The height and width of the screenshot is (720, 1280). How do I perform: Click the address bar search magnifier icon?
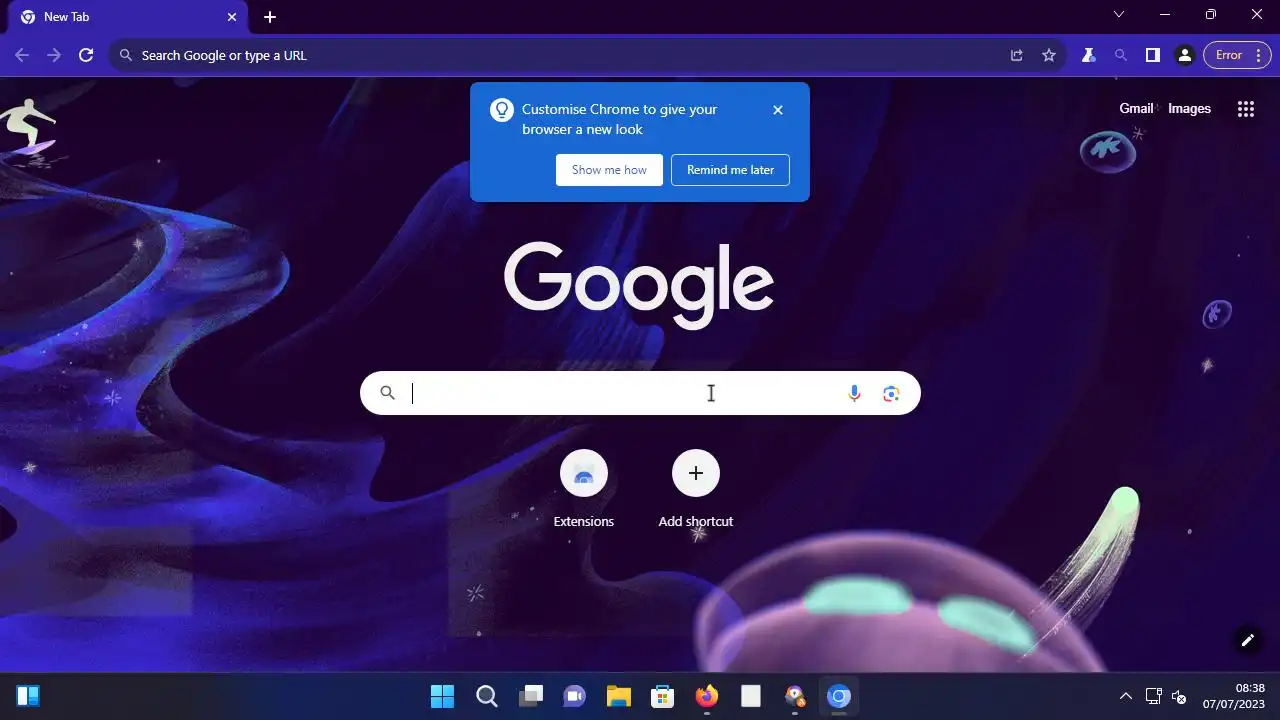point(125,55)
